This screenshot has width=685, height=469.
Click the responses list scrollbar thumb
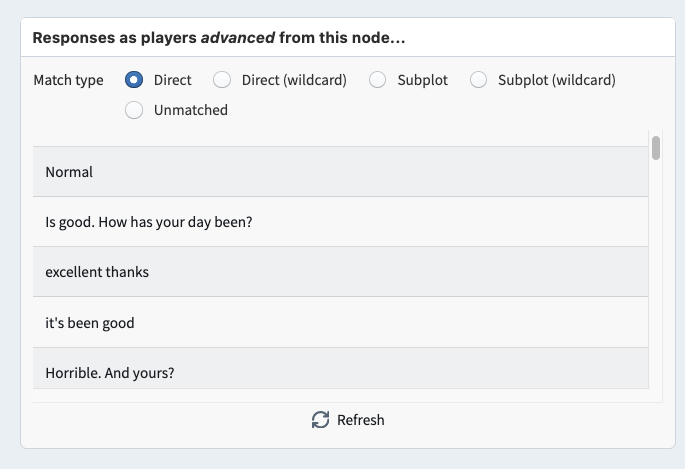(x=656, y=148)
